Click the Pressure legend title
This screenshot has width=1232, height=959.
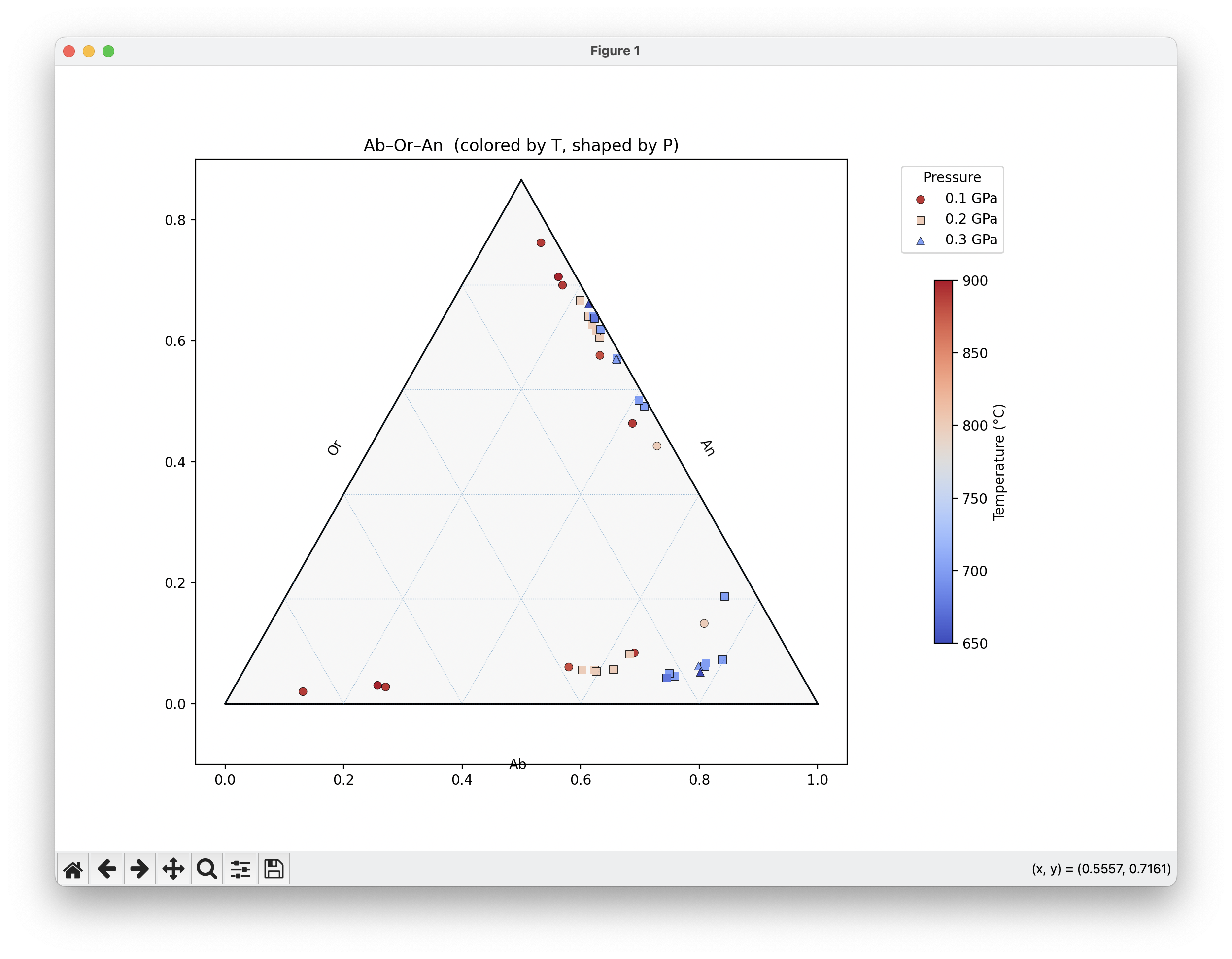(952, 178)
